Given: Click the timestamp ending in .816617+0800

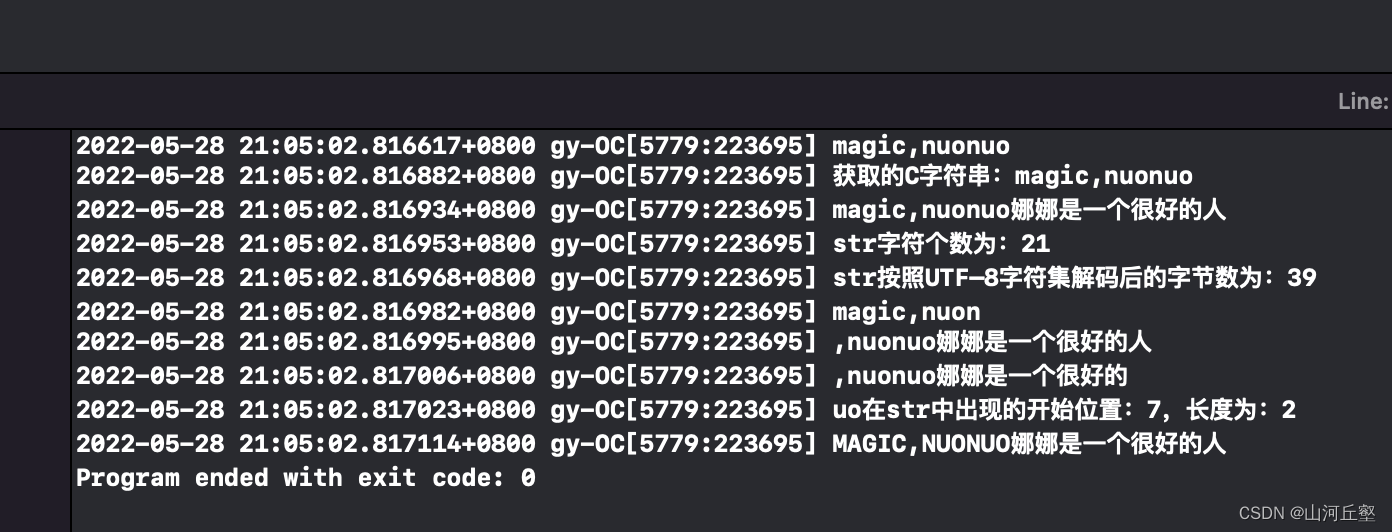Looking at the screenshot, I should pos(305,146).
